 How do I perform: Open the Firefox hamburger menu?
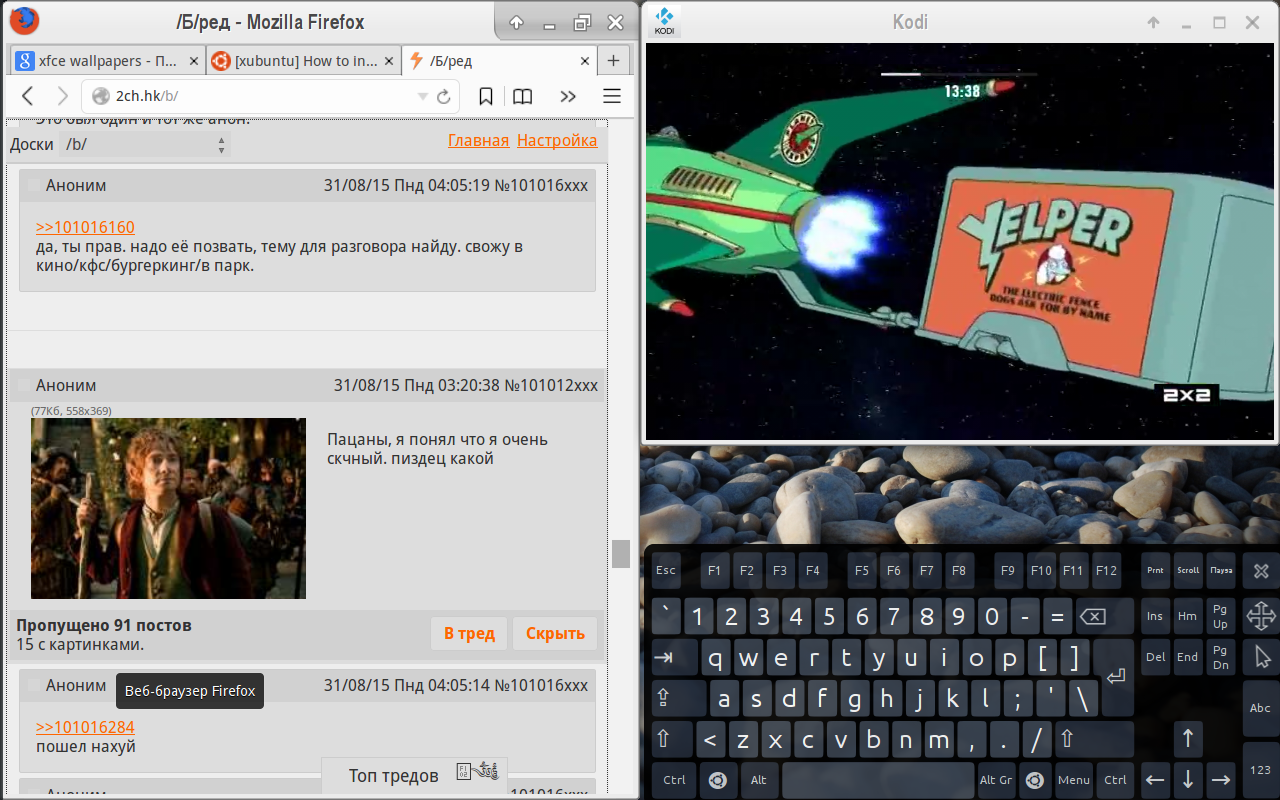point(612,96)
